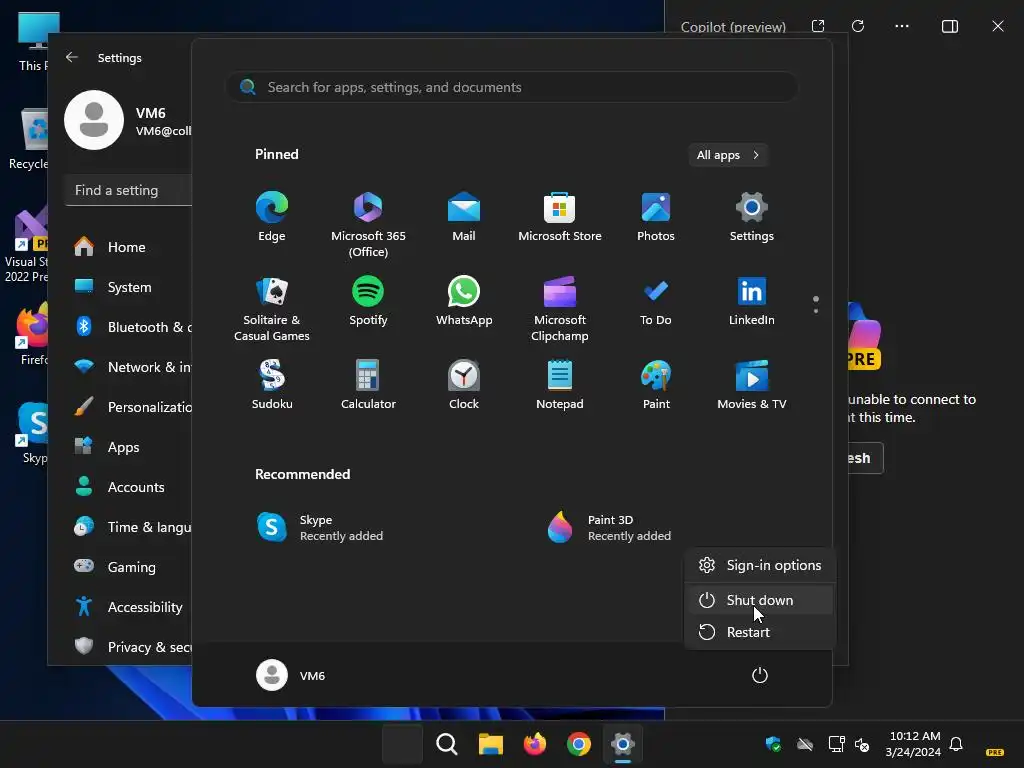This screenshot has height=768, width=1024.
Task: Choose Restart from power menu
Action: tap(760, 632)
